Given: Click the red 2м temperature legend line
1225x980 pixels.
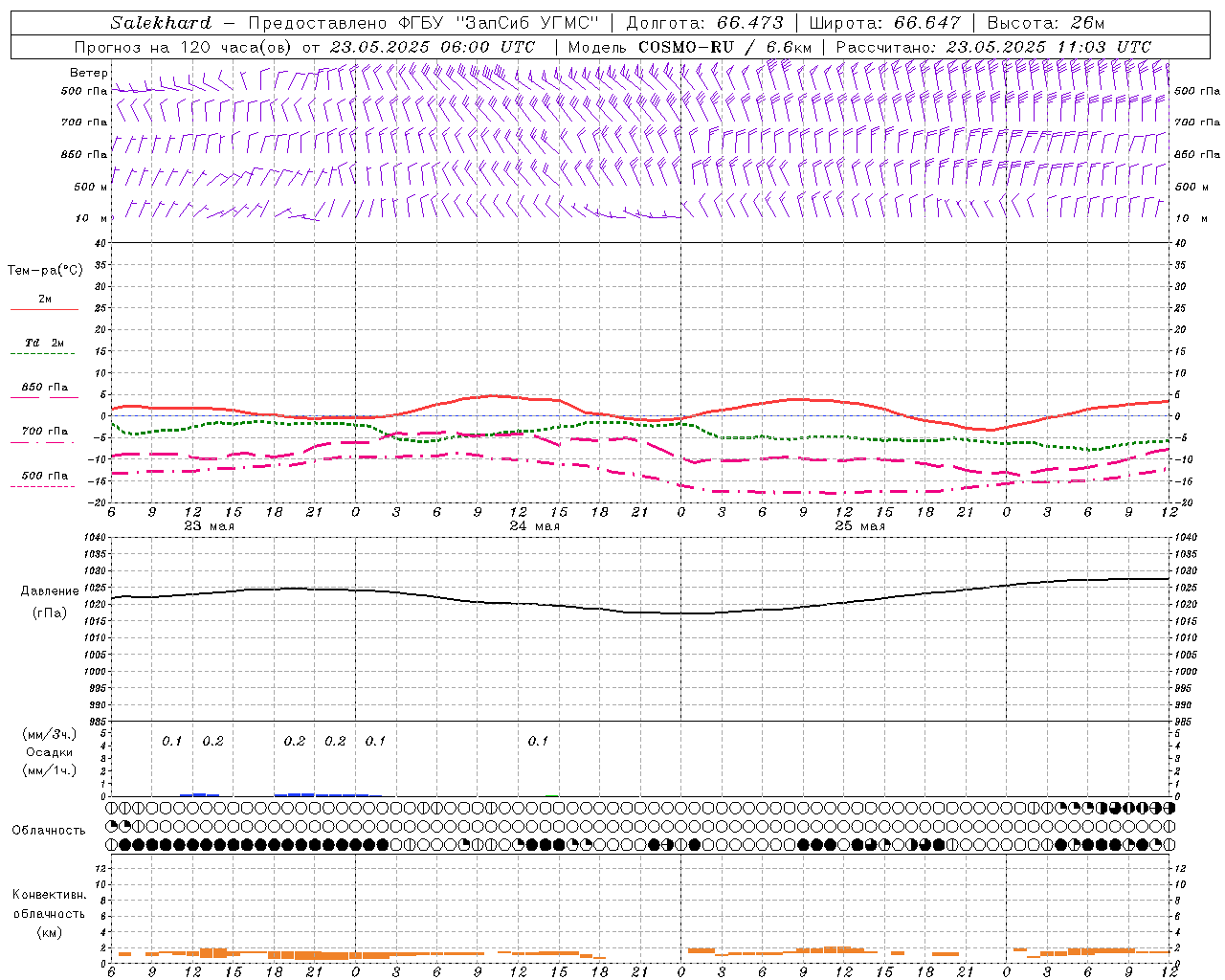Looking at the screenshot, I should coord(44,309).
